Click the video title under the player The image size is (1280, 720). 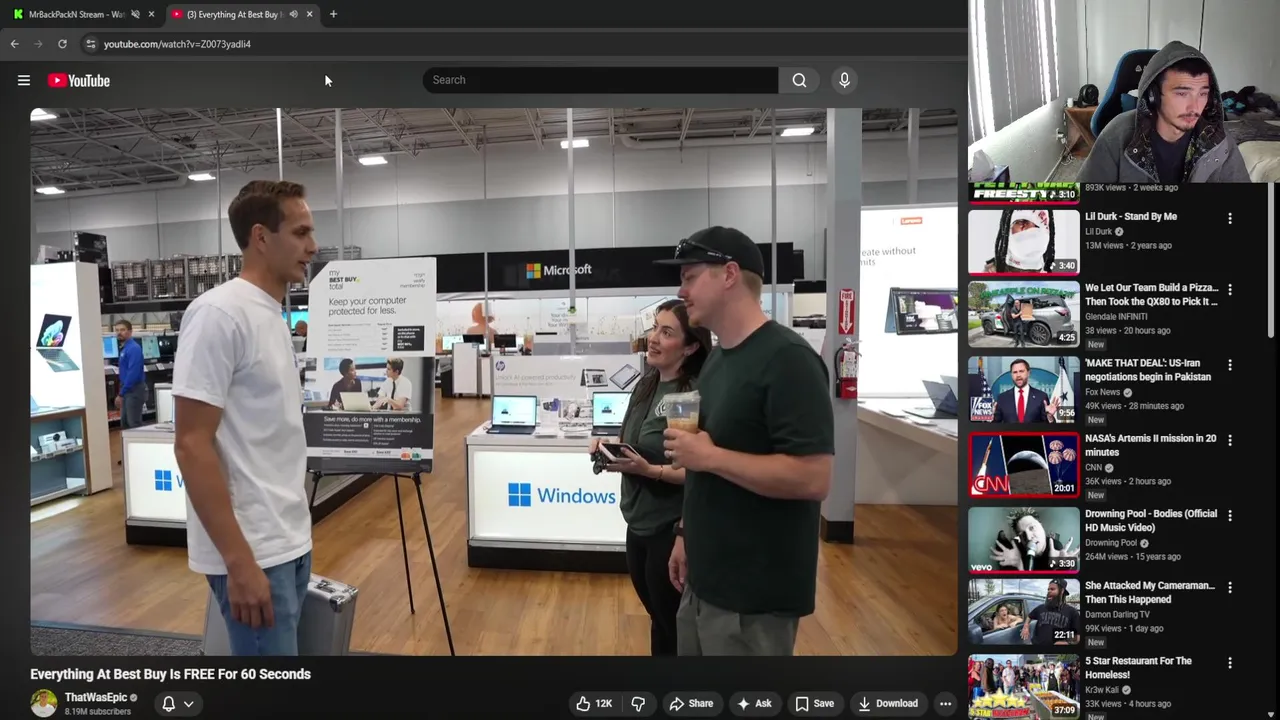point(170,674)
